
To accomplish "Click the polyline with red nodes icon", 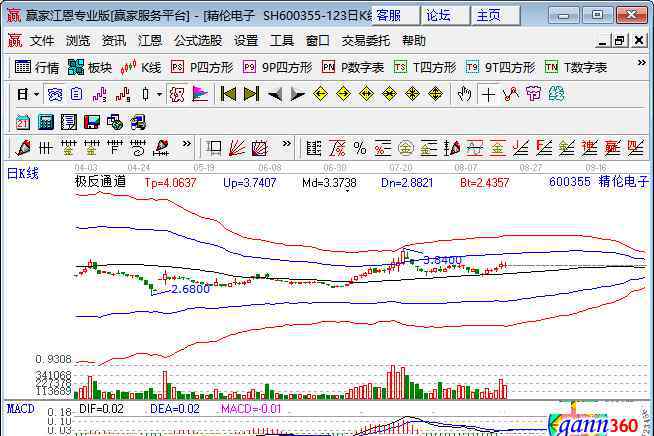I will pos(511,94).
